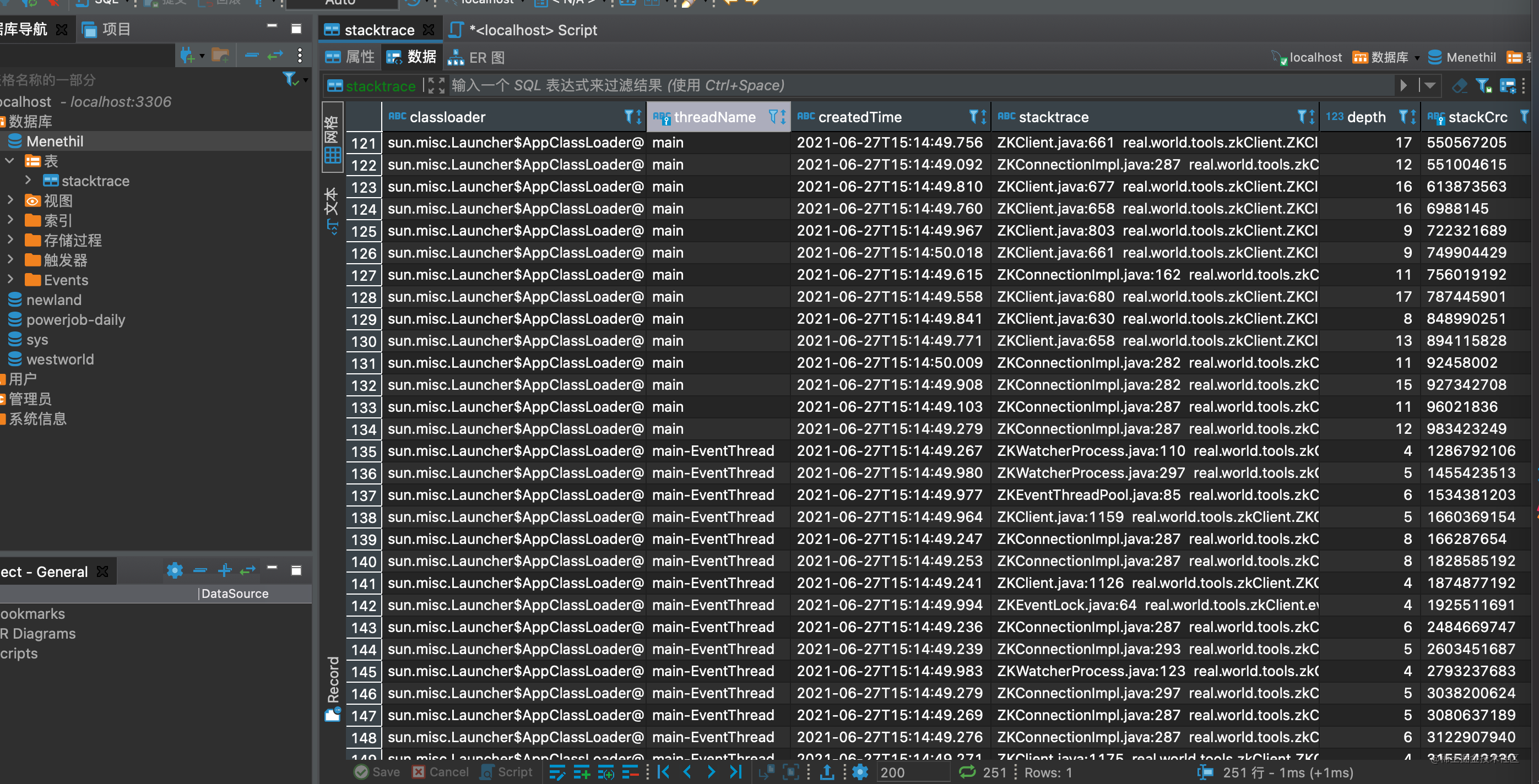1539x784 pixels.
Task: Click the create folder icon in navigator
Action: 220,56
